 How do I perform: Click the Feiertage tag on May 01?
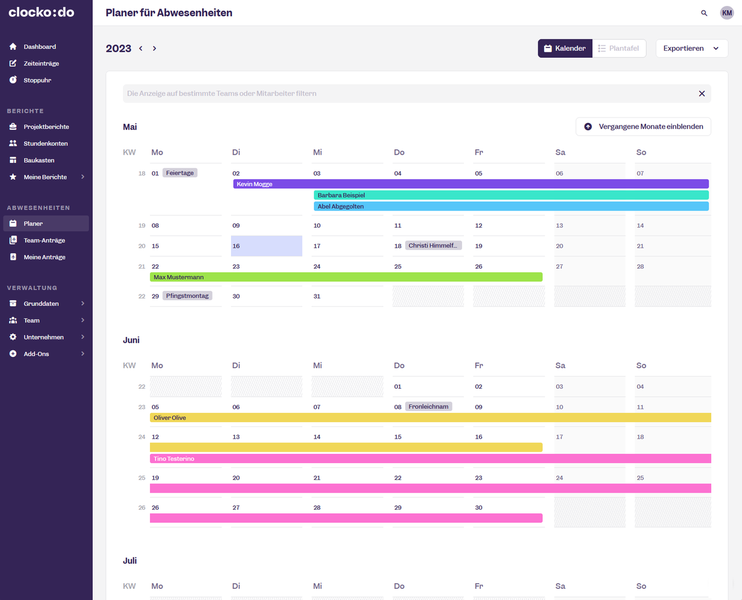(x=180, y=173)
